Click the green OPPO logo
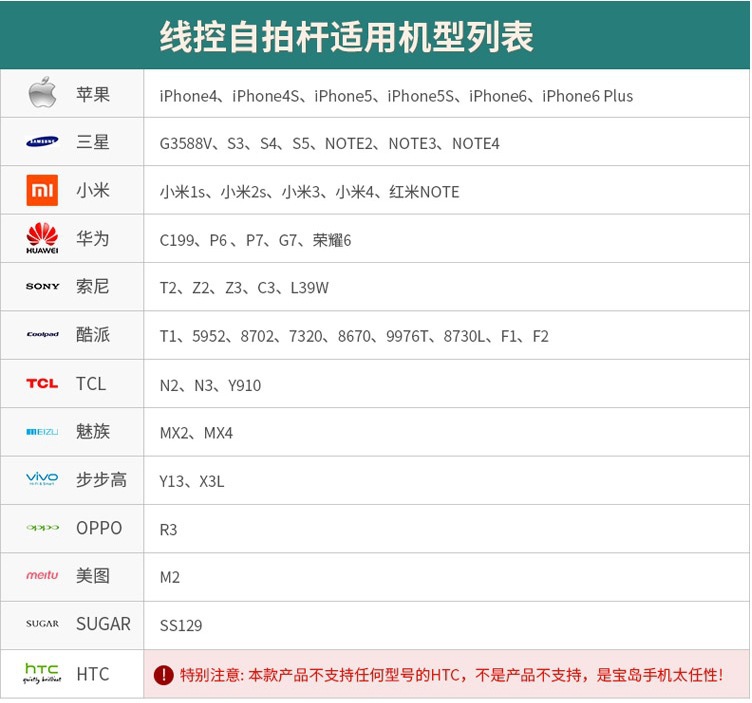 (x=42, y=527)
